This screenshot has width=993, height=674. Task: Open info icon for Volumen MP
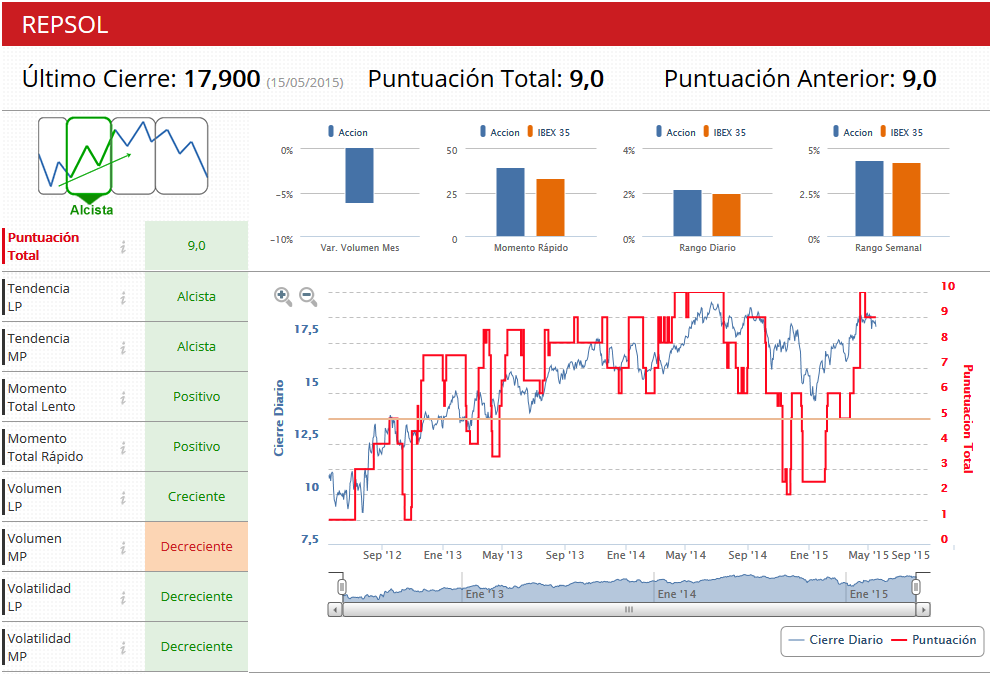pyautogui.click(x=123, y=547)
